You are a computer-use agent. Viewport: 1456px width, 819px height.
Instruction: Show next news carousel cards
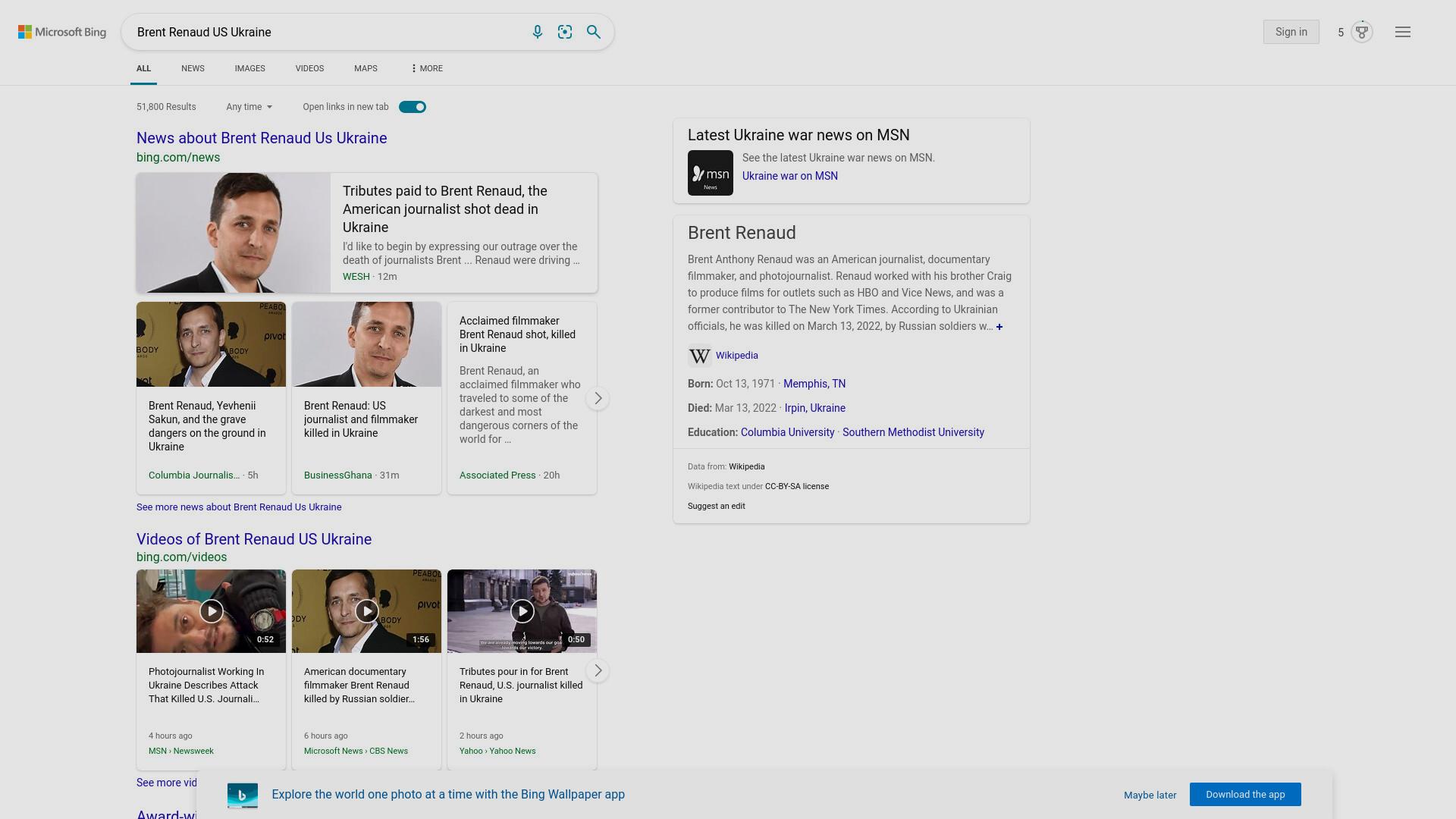[x=598, y=398]
